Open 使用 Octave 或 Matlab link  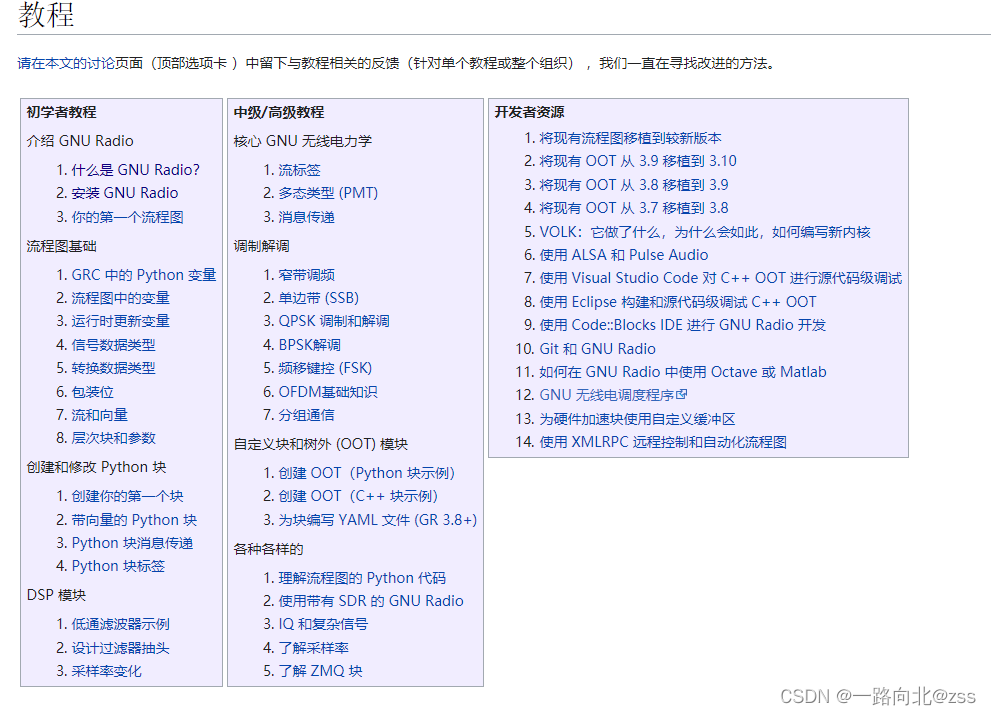(683, 372)
